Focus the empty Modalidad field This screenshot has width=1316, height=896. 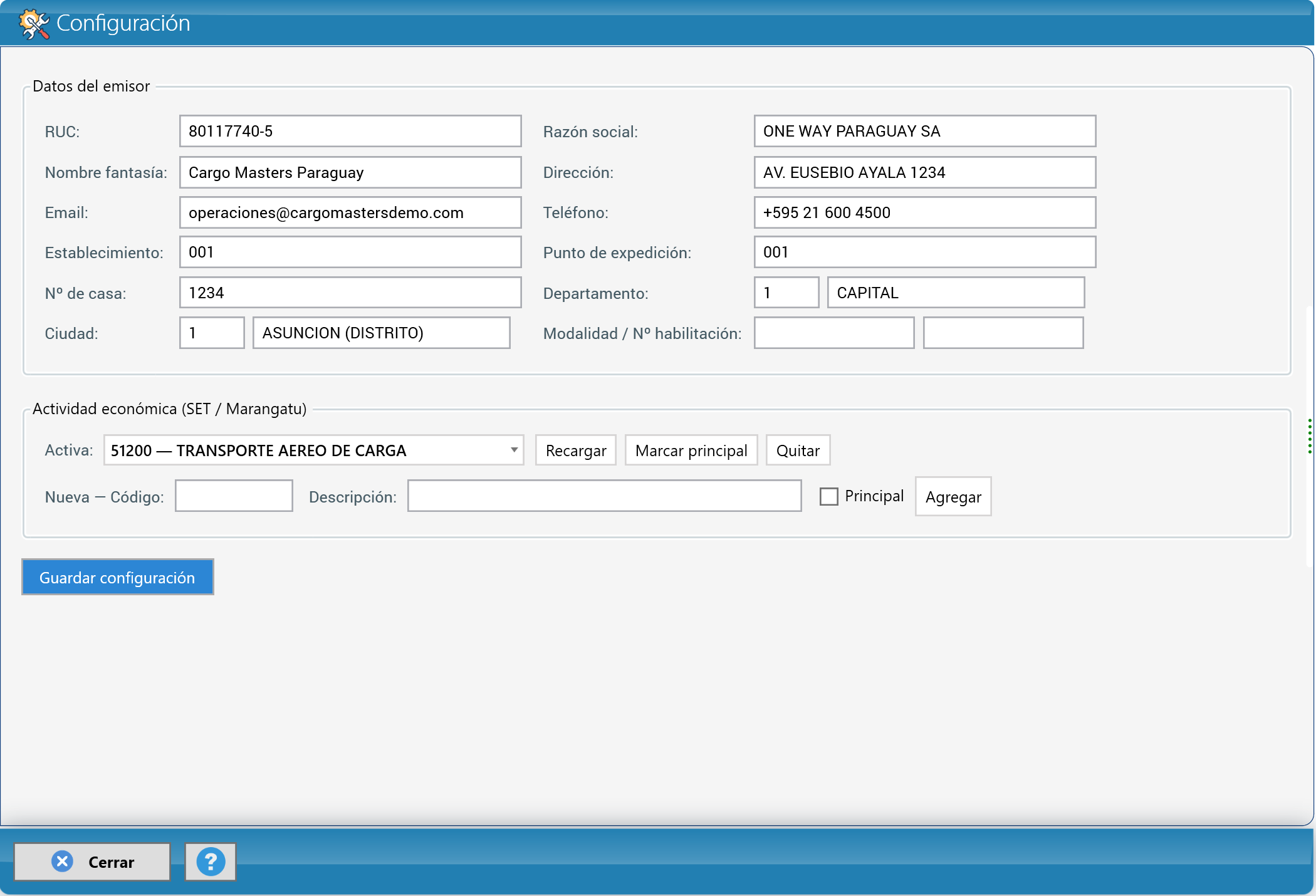tap(833, 333)
